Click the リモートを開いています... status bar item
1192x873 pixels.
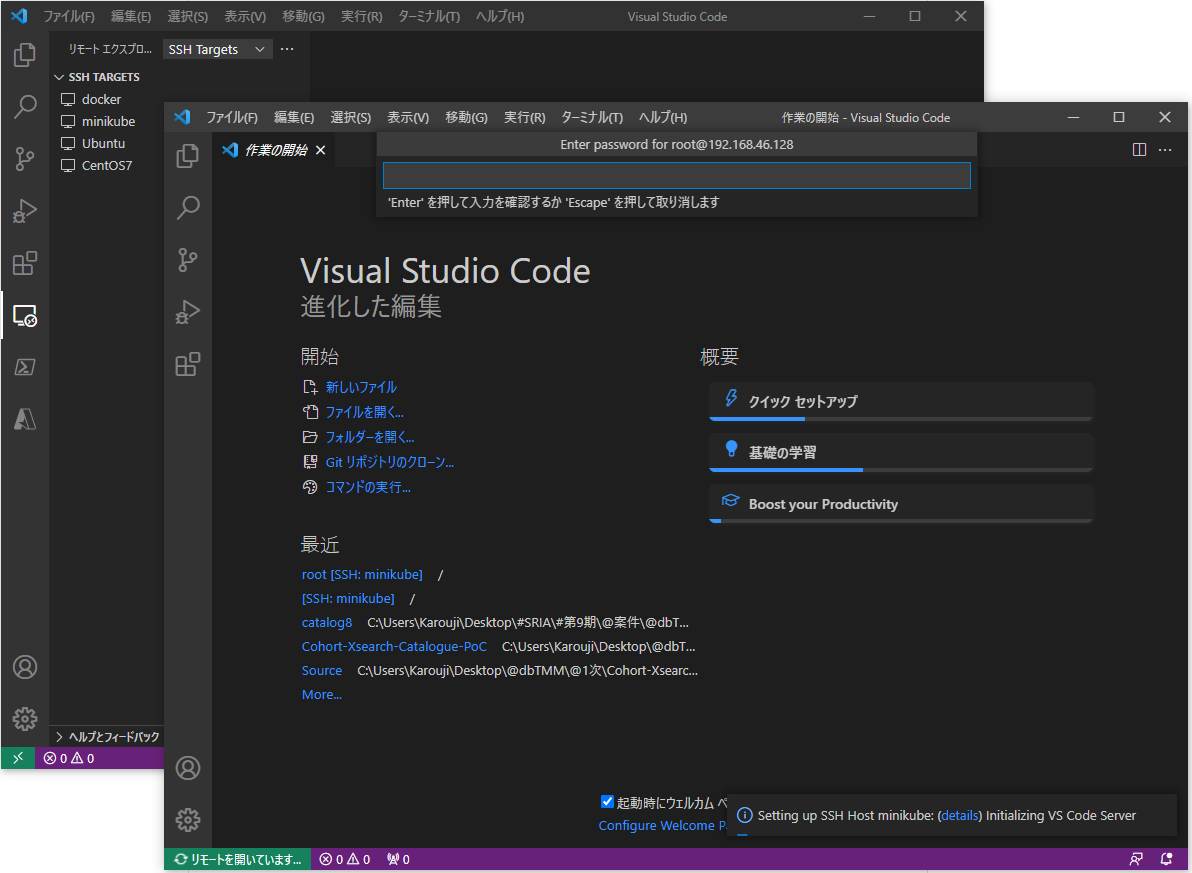tap(238, 859)
